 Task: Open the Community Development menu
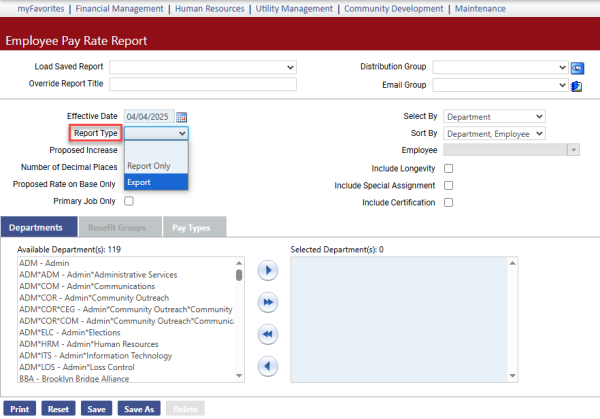(394, 8)
